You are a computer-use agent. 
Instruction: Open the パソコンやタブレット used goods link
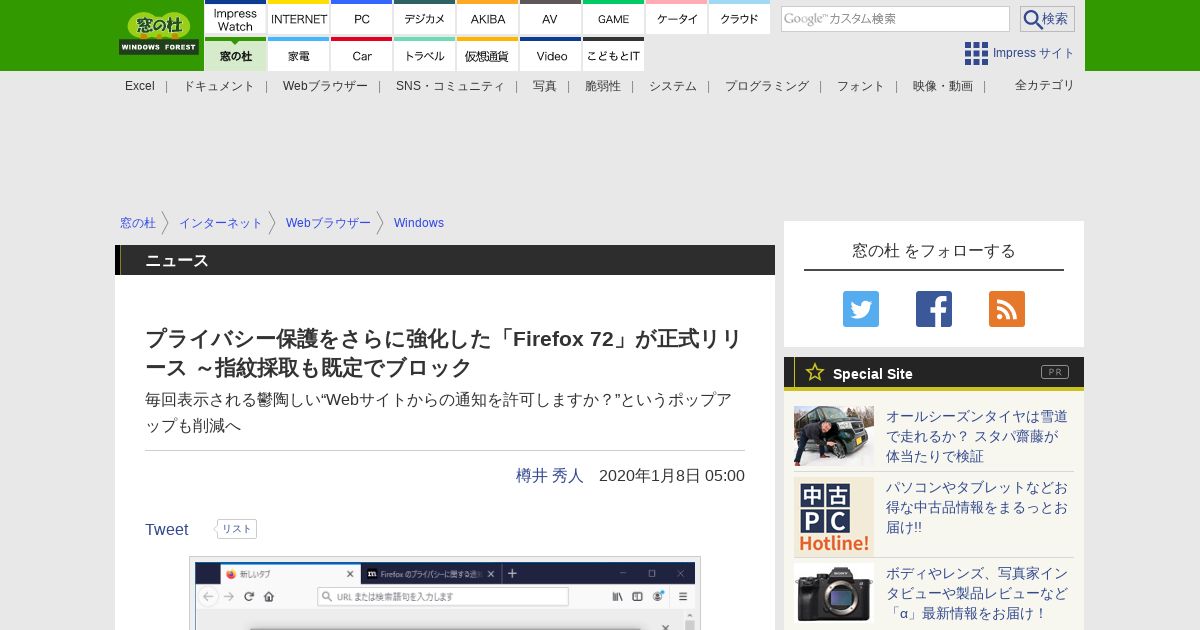coord(977,507)
